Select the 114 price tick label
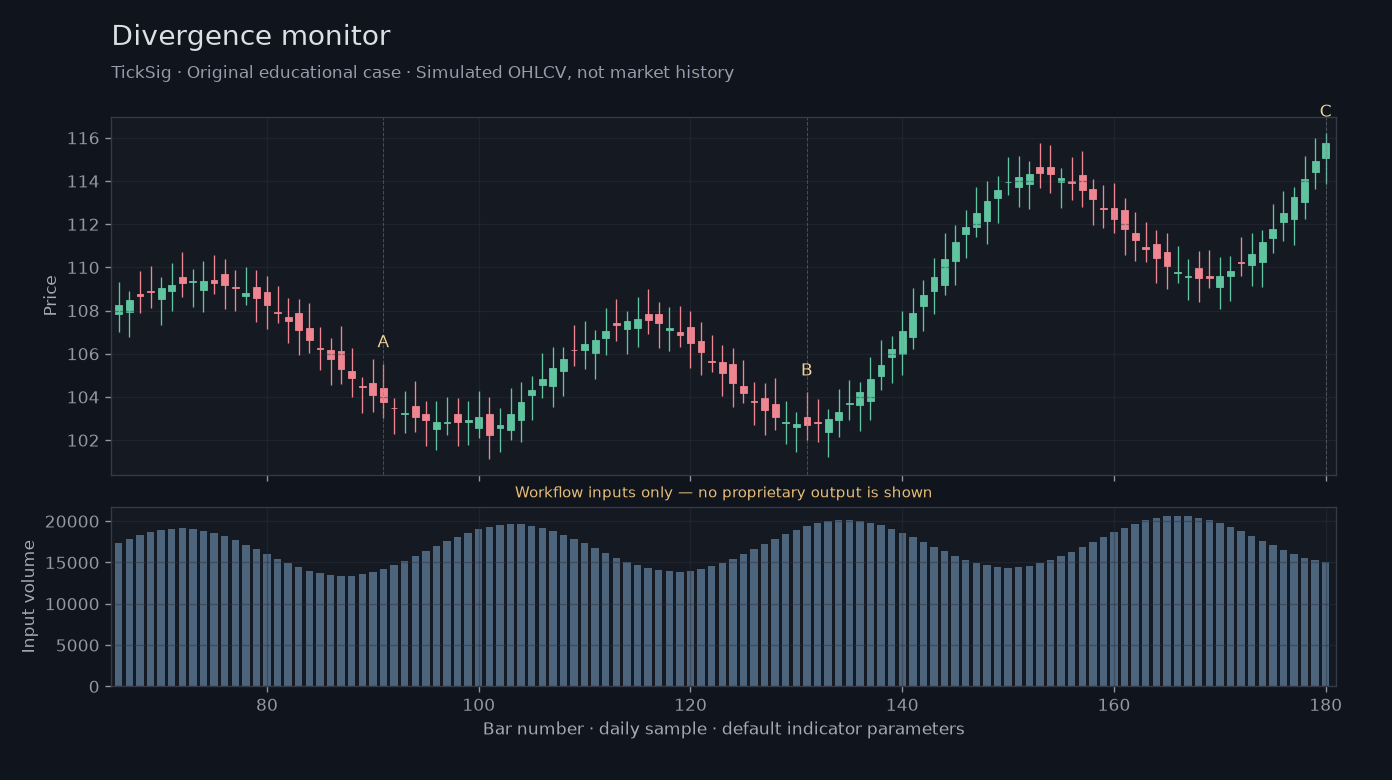 click(84, 181)
